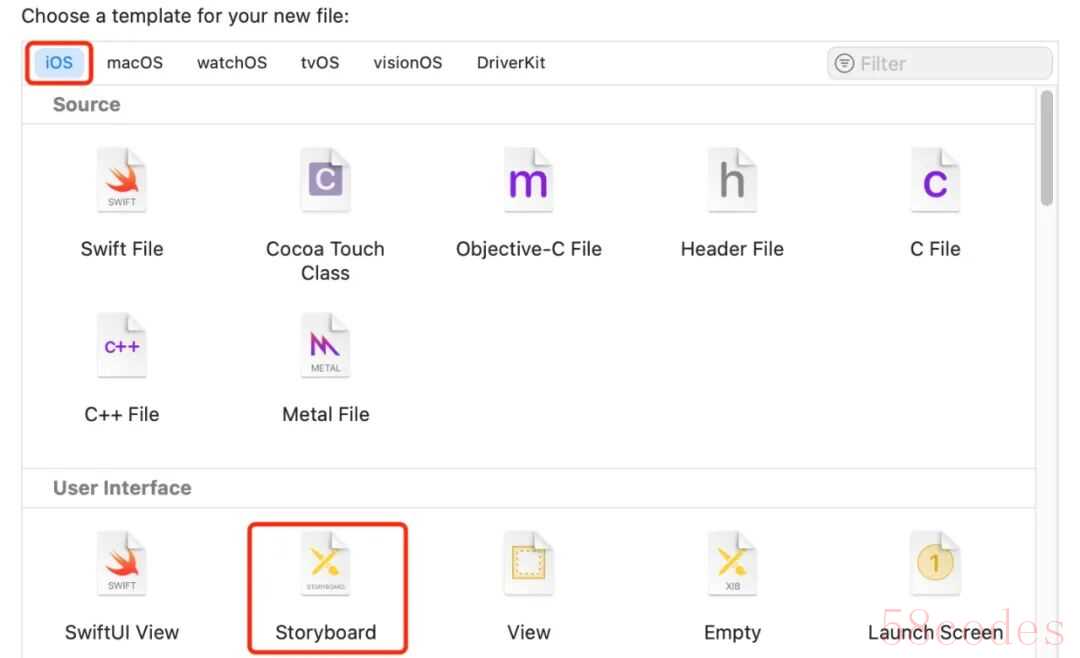Viewport: 1080px width, 658px height.
Task: Open the watchOS templates tab
Action: click(232, 63)
